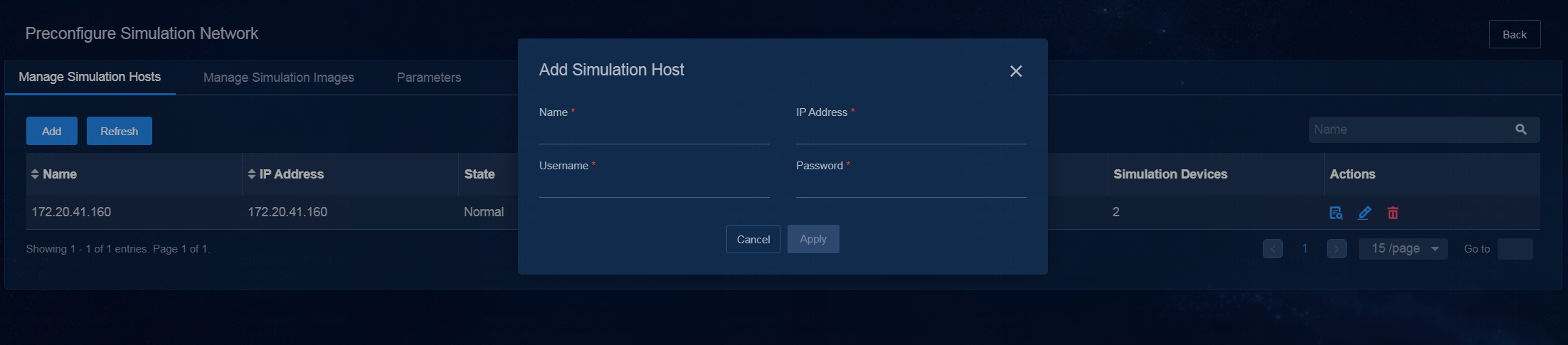This screenshot has width=1568, height=345.
Task: Go to next page arrow
Action: (x=1337, y=249)
